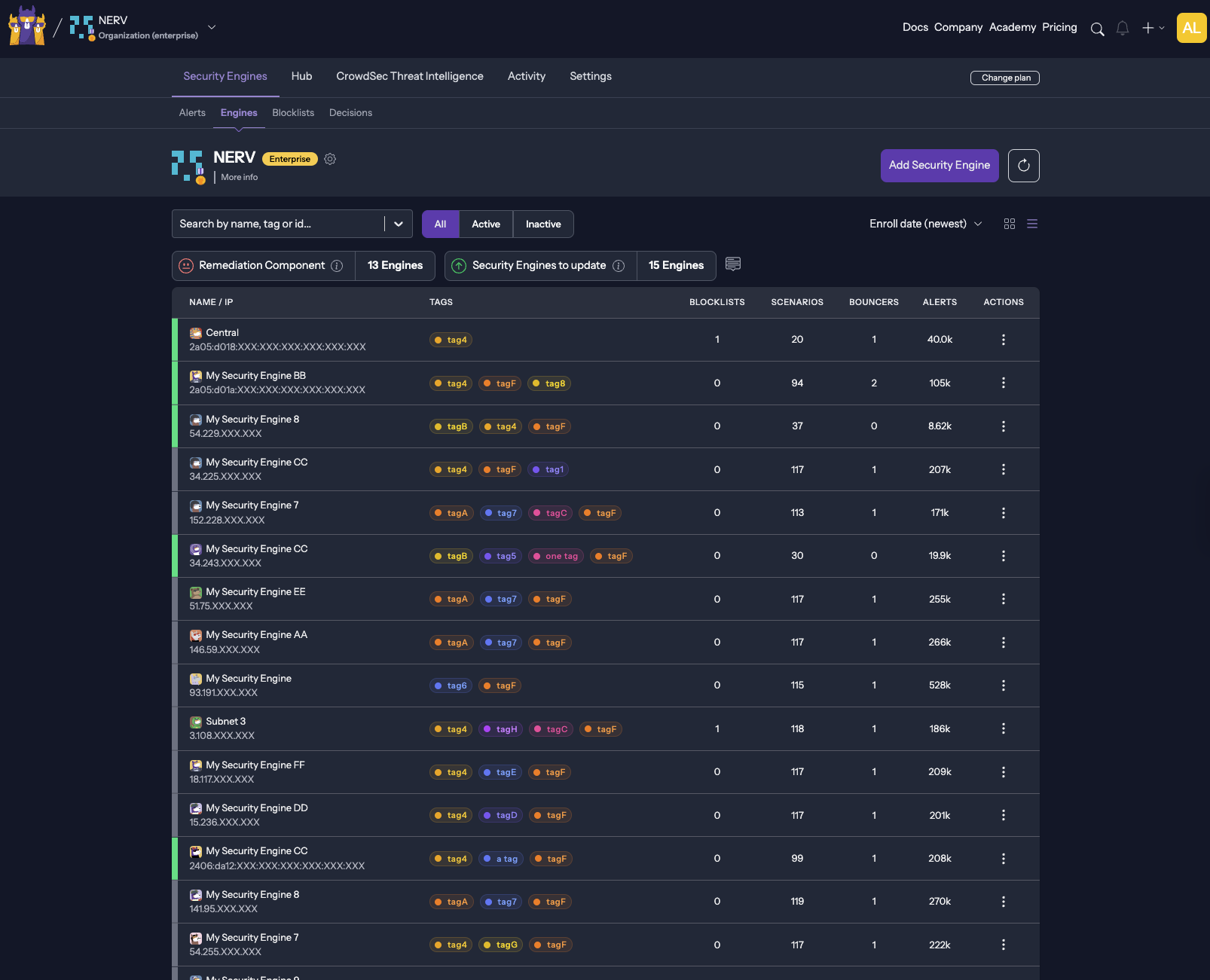The width and height of the screenshot is (1210, 980).
Task: Filter engines by Active status
Action: coord(485,224)
